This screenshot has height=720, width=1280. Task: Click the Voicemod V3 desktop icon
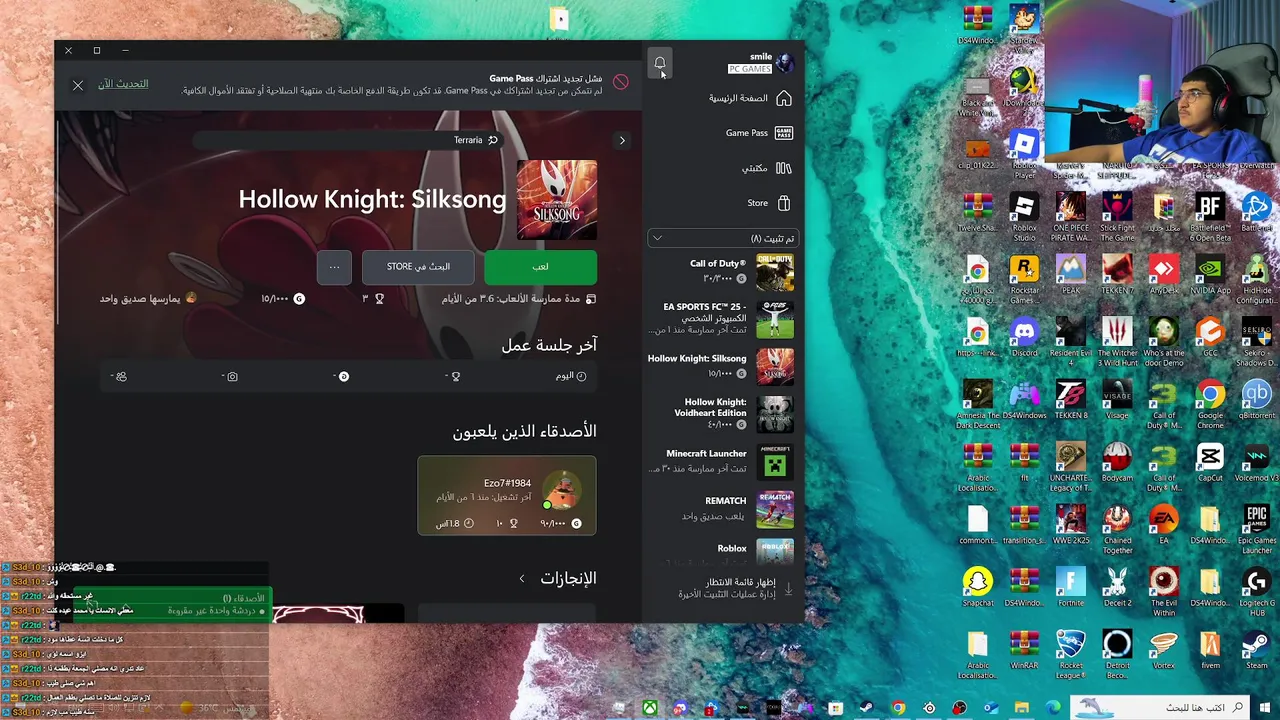coord(1257,462)
